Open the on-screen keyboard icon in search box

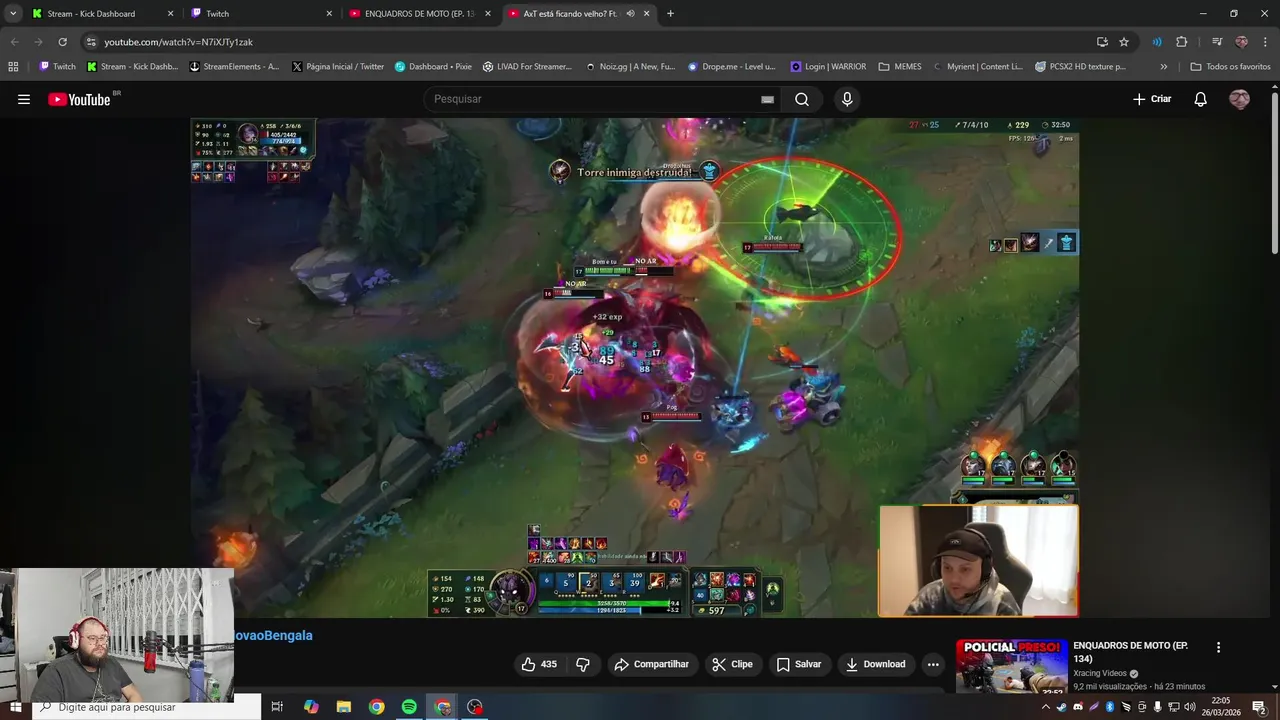(767, 99)
